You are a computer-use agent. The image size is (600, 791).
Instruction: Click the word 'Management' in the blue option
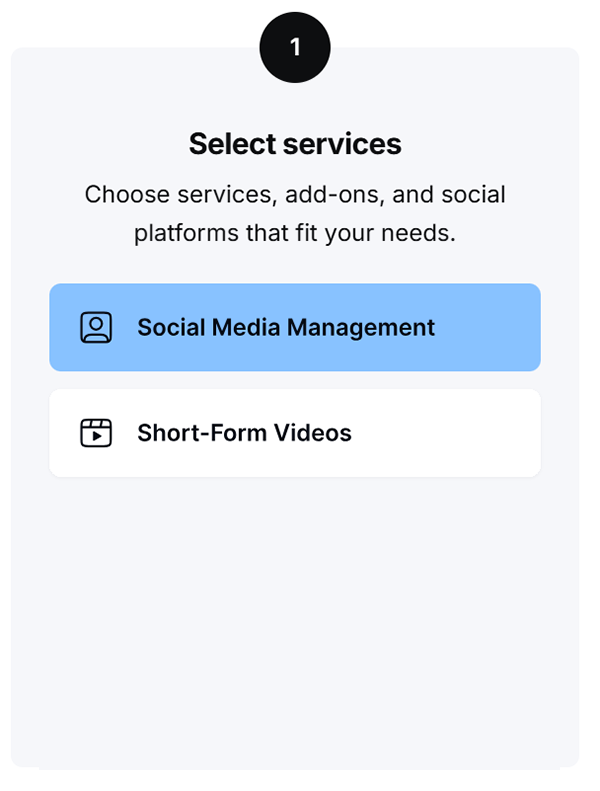(361, 328)
